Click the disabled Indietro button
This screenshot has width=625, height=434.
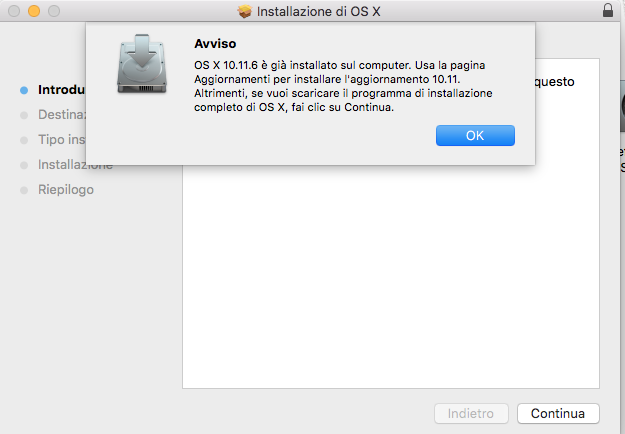[471, 413]
